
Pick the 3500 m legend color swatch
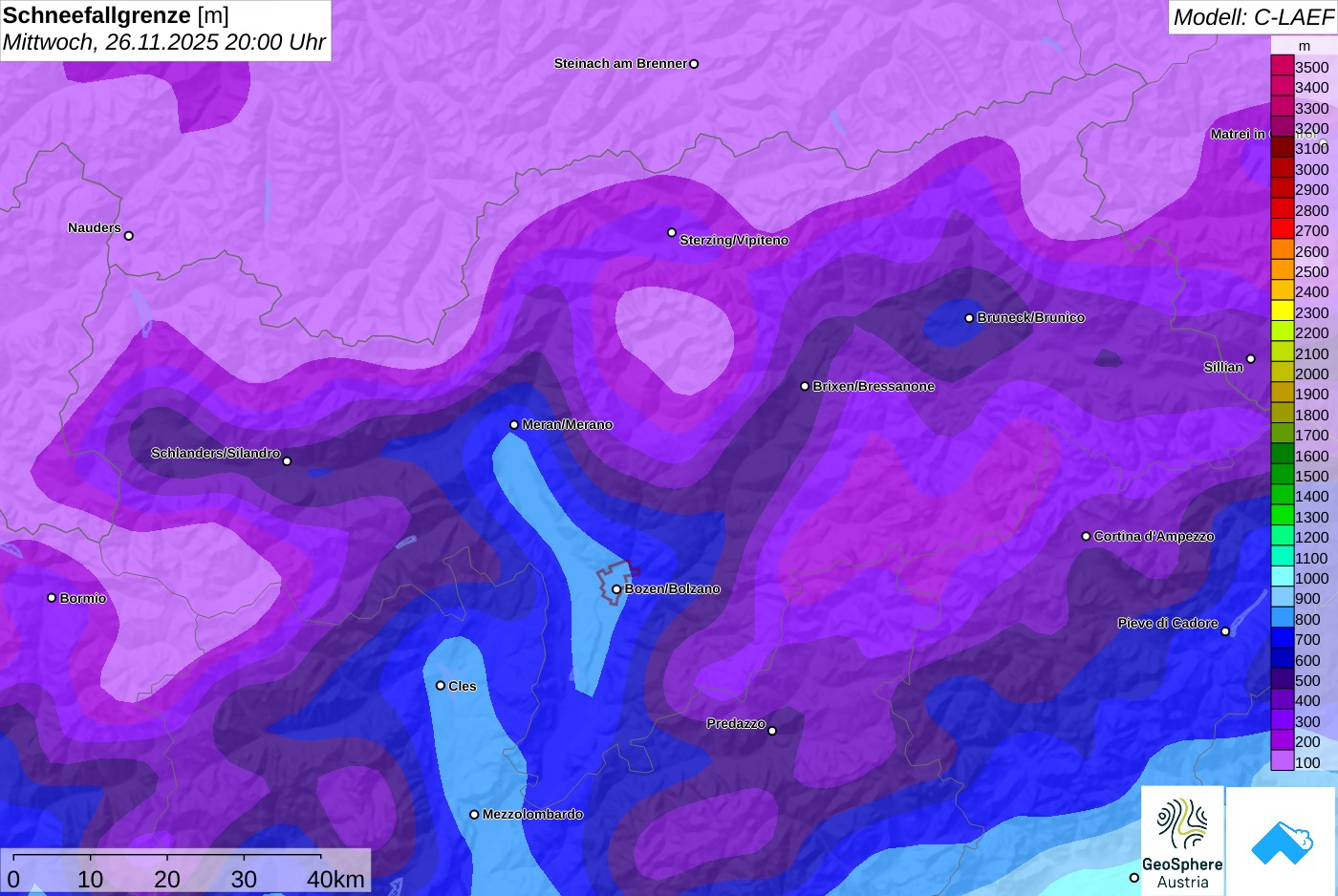coord(1282,66)
